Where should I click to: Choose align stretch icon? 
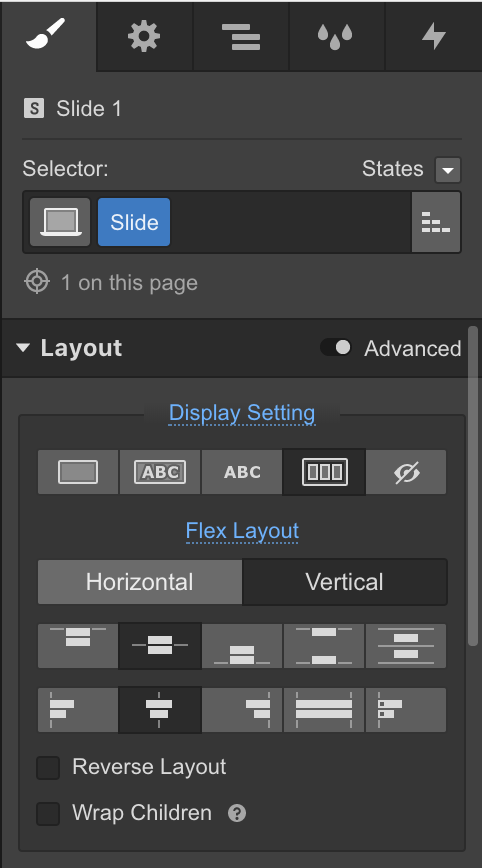pos(324,710)
